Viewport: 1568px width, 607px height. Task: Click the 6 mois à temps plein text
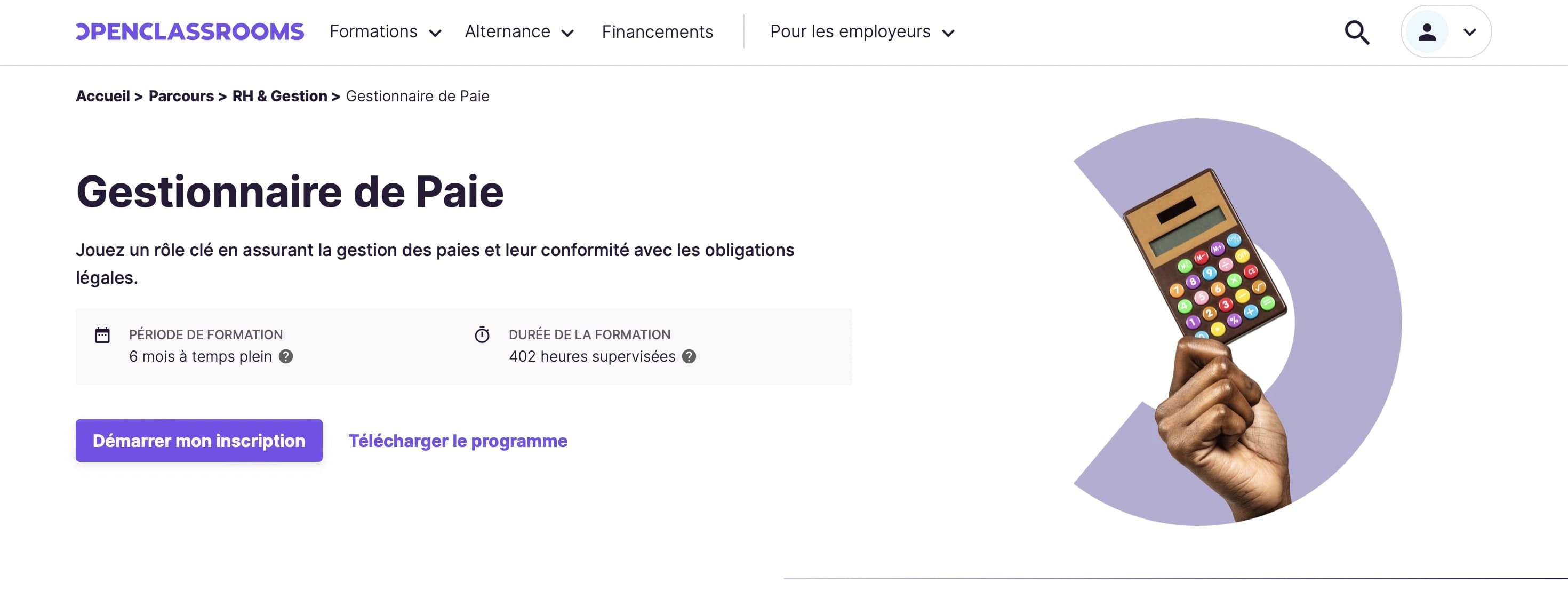coord(200,356)
